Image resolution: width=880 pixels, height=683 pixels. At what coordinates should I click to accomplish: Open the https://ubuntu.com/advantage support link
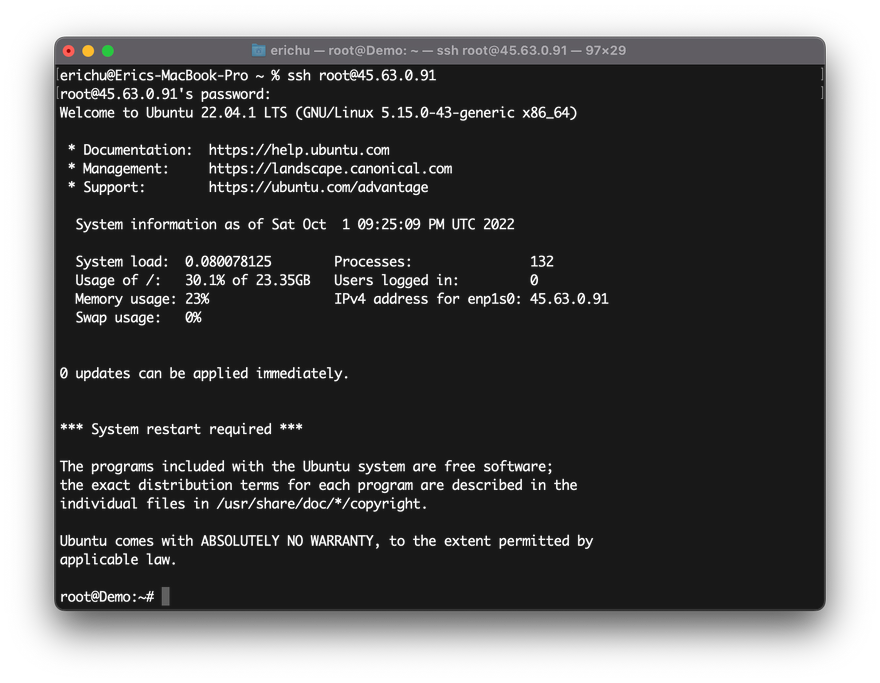(318, 187)
